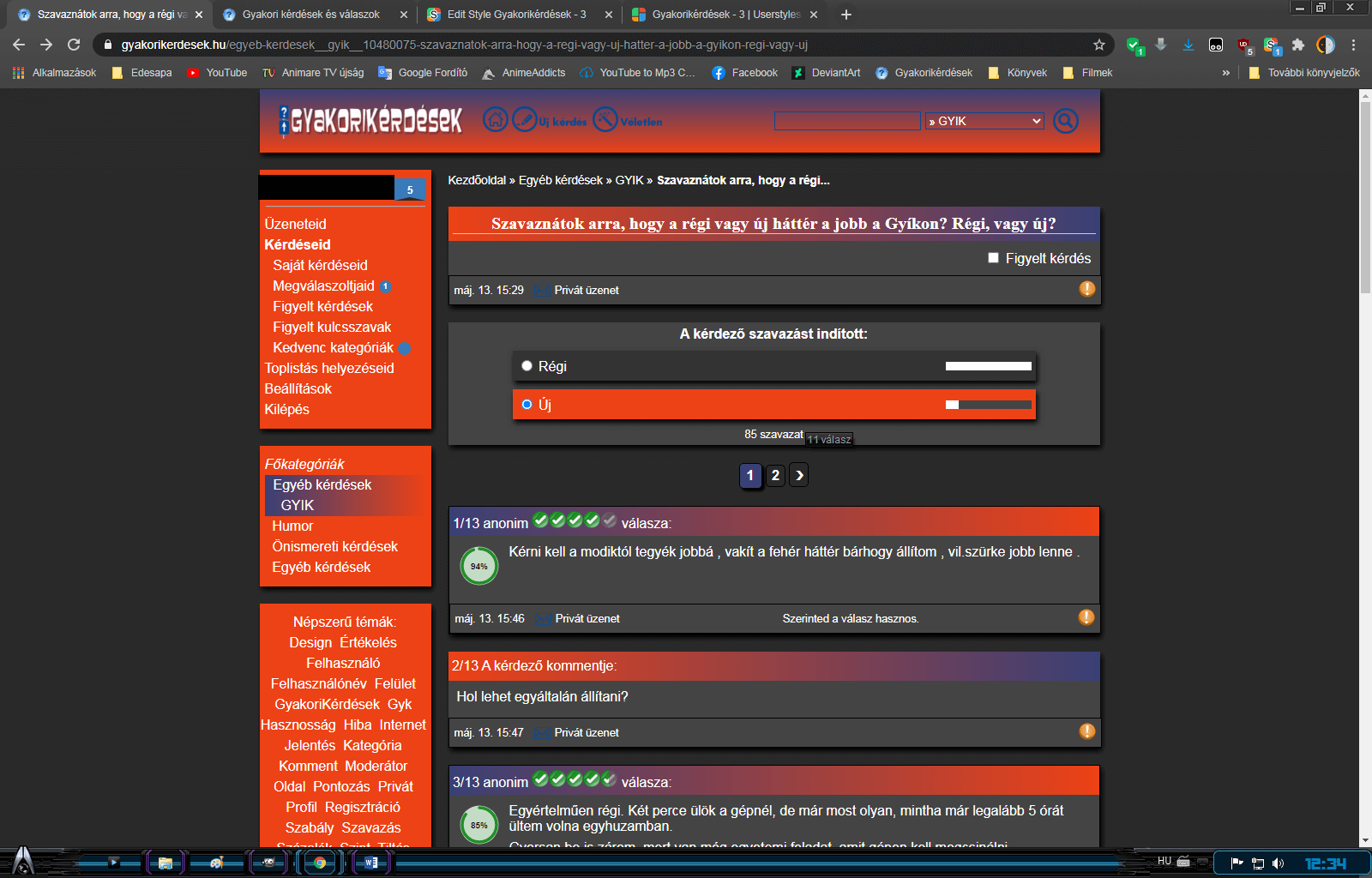Click the Kezdőoldal breadcrumb link
This screenshot has height=878, width=1372.
click(477, 180)
